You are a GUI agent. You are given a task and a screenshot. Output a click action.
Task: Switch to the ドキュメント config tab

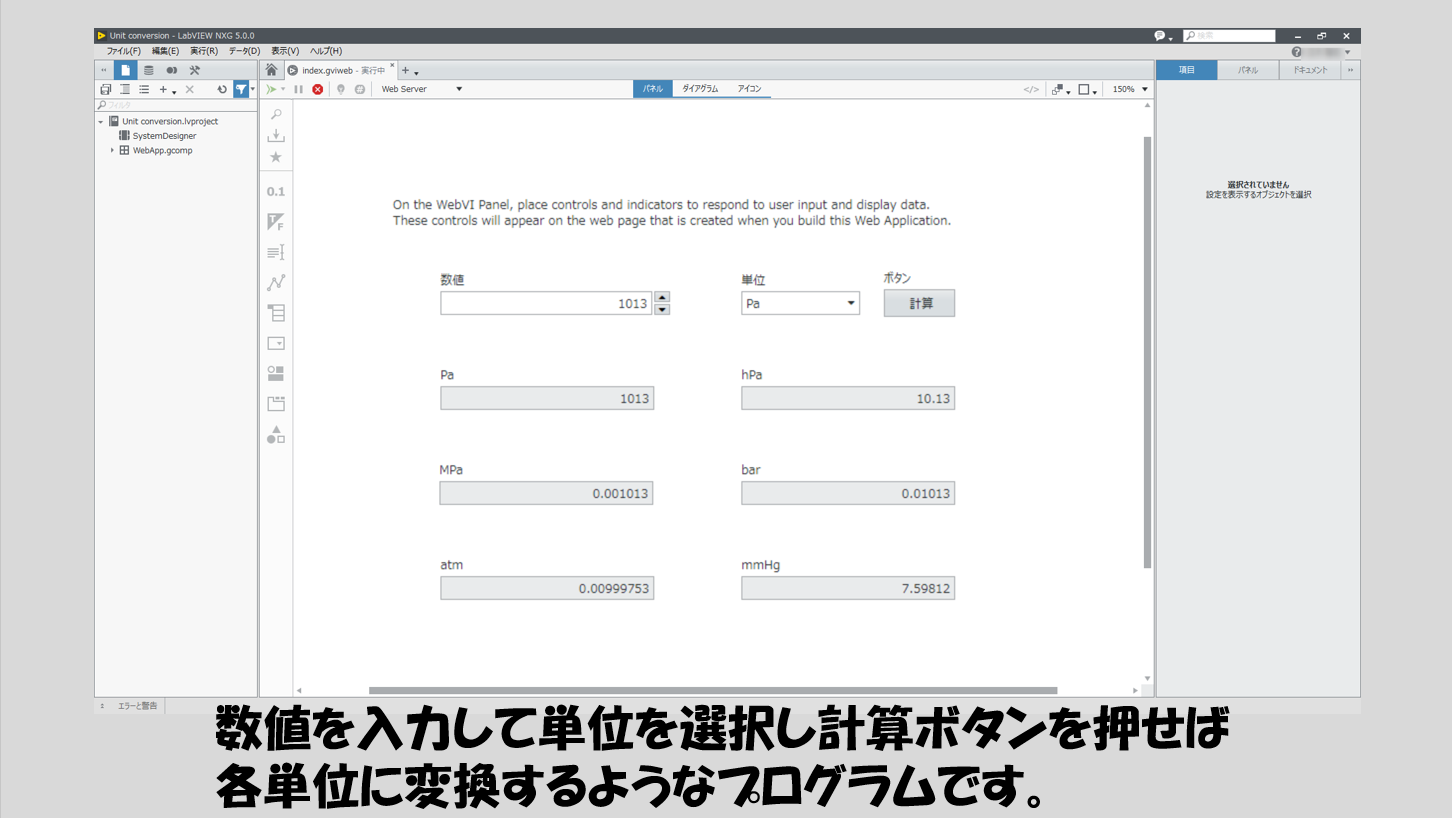[x=1310, y=70]
